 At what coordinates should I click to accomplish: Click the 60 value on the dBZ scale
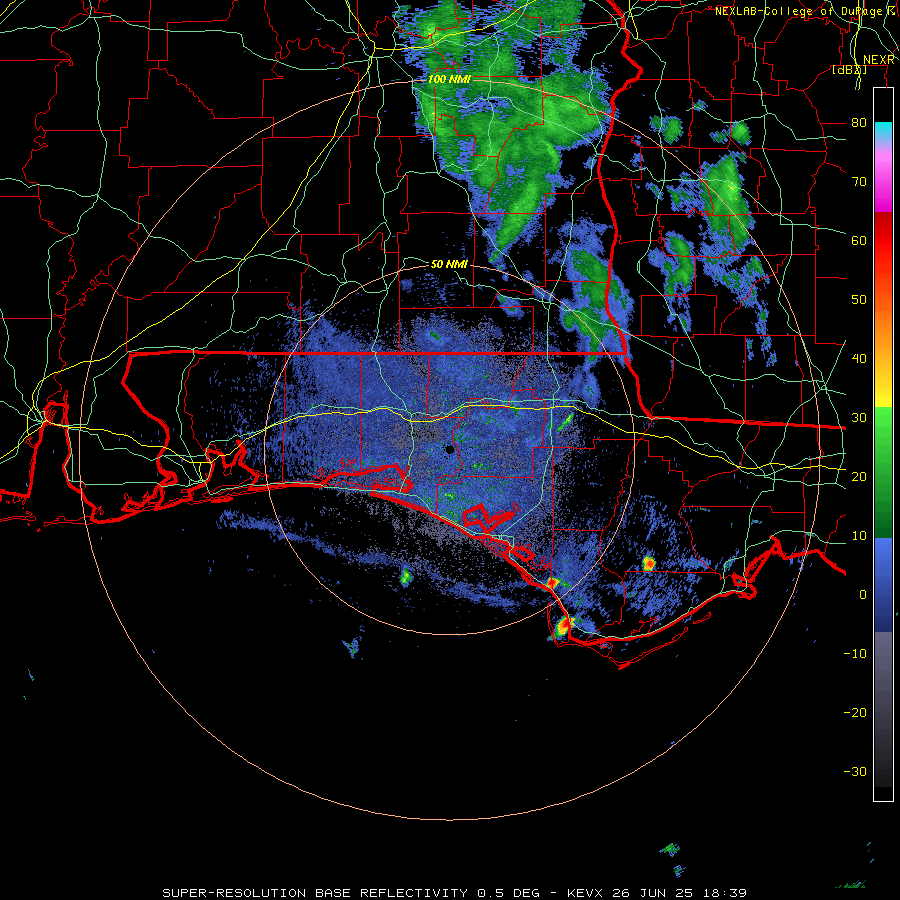(859, 240)
